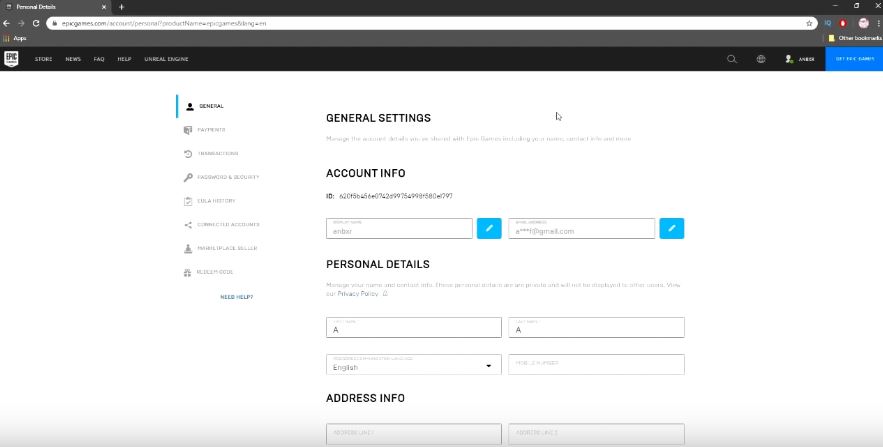Image resolution: width=883 pixels, height=447 pixels.
Task: Edit email address with pencil button
Action: point(671,229)
